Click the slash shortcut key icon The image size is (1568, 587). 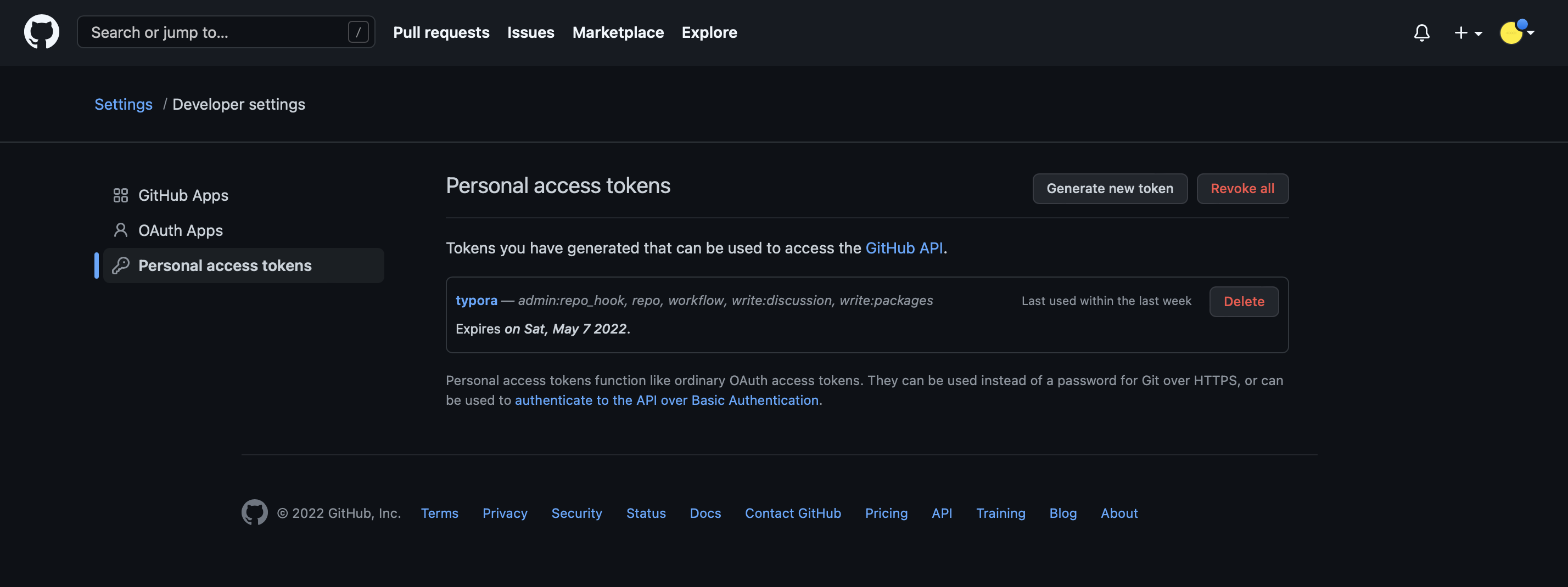[358, 32]
